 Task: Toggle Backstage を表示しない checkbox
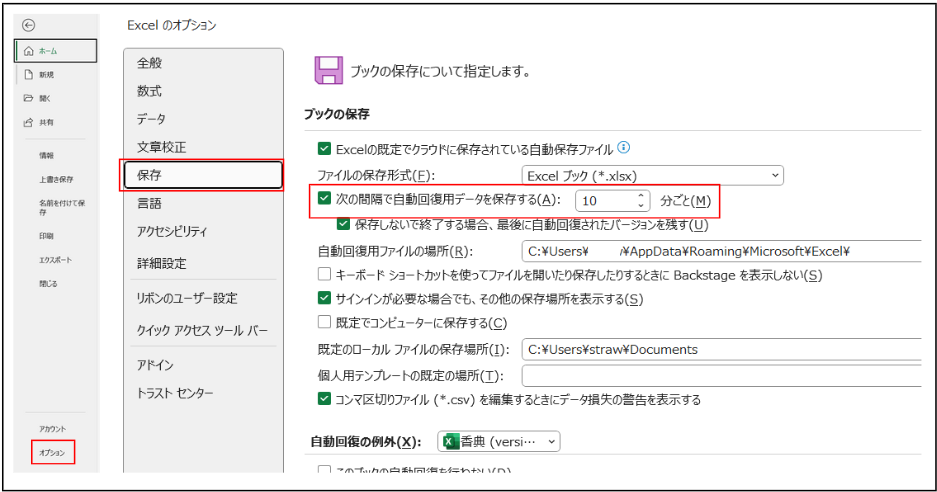point(324,274)
